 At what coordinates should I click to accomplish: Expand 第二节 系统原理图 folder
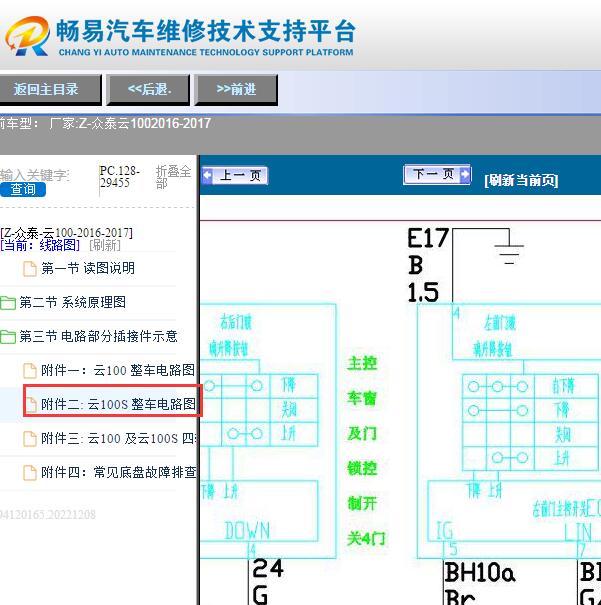[73, 302]
